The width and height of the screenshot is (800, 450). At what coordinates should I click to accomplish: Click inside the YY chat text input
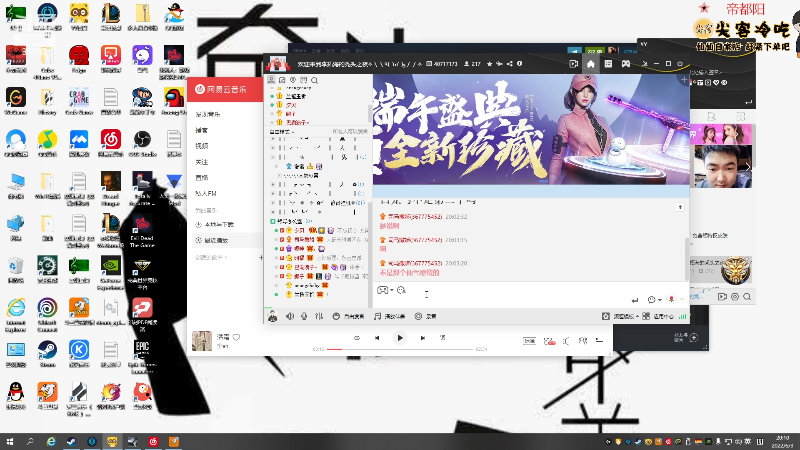click(x=531, y=294)
